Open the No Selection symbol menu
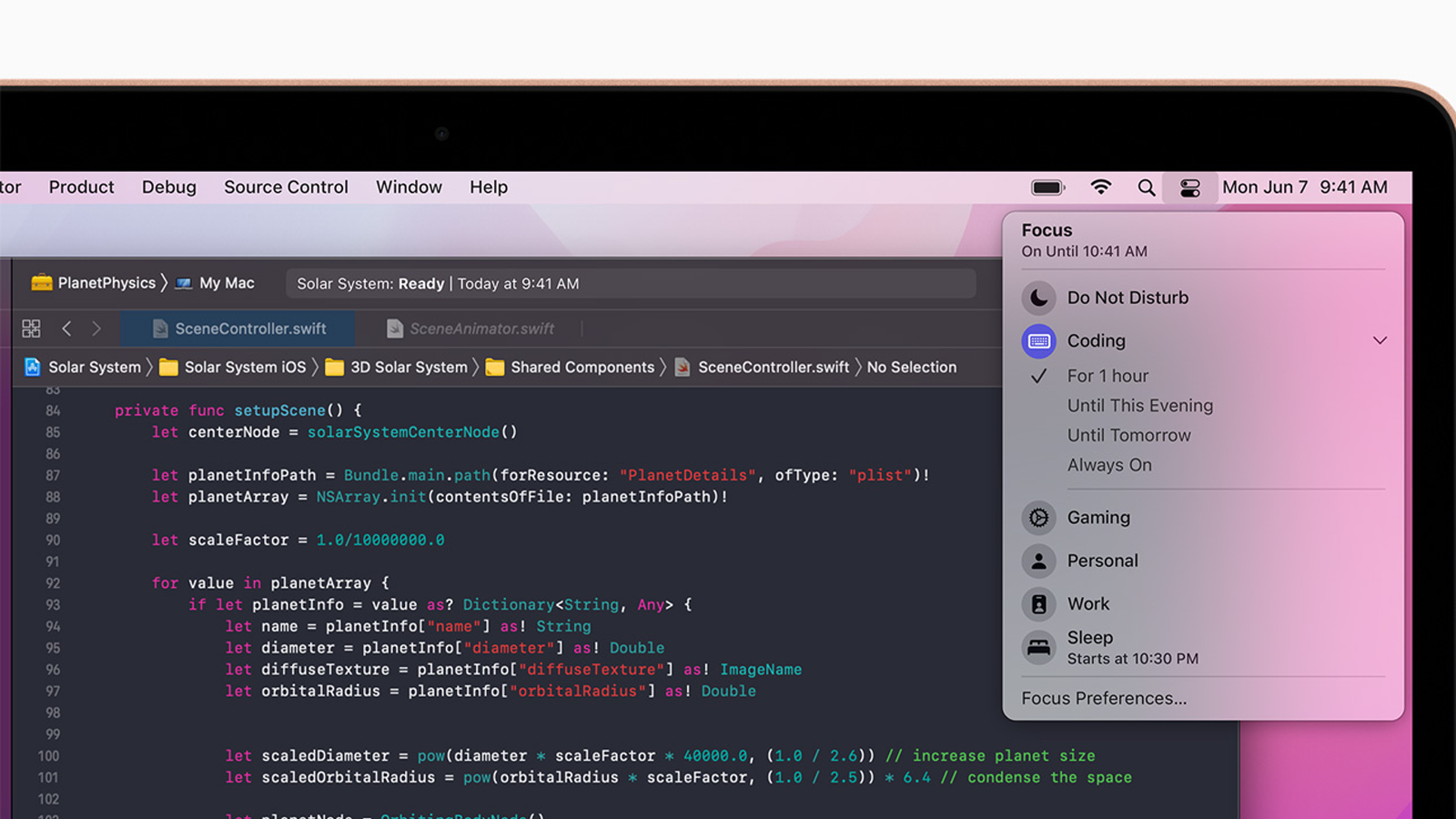This screenshot has width=1456, height=819. pos(912,368)
